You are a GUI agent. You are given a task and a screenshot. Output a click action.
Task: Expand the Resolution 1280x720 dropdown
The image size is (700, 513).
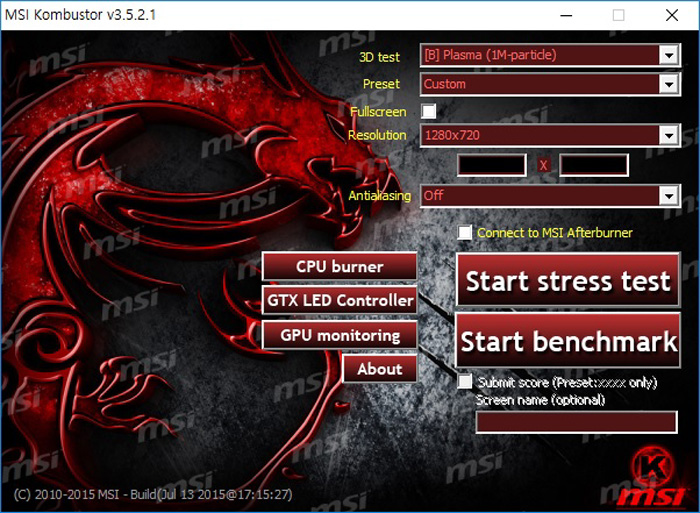point(550,135)
